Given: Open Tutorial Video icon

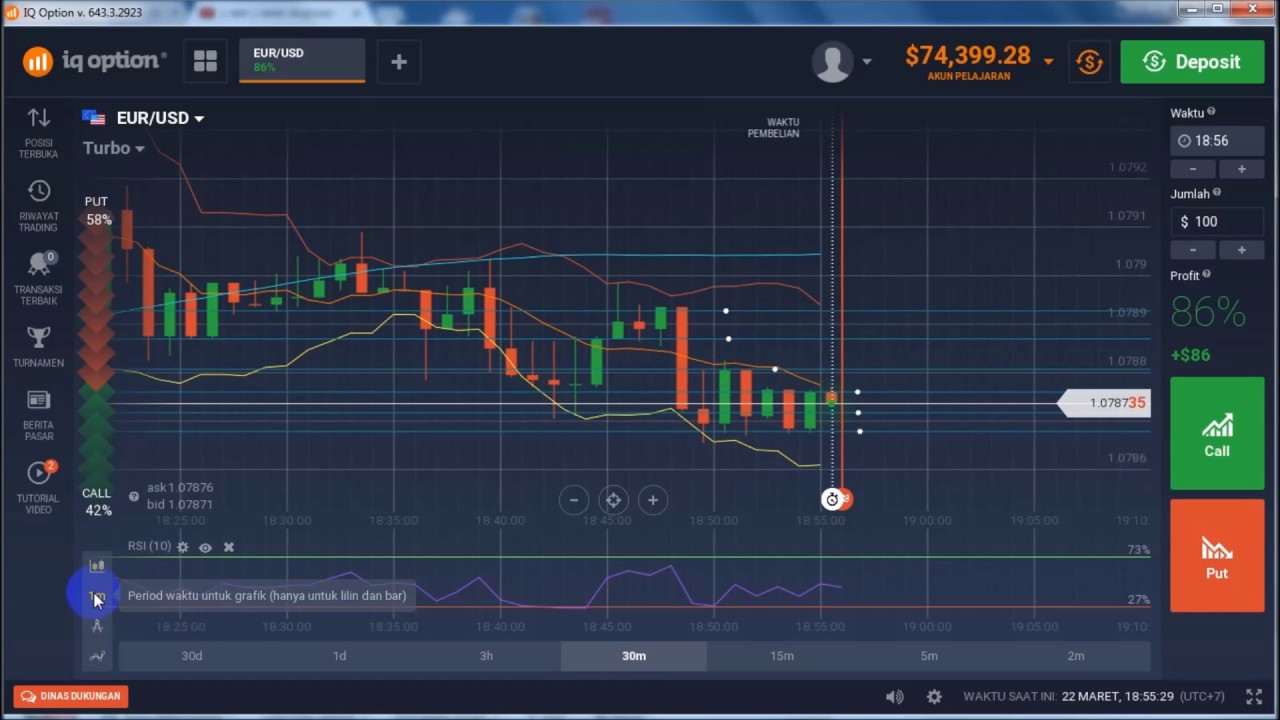Looking at the screenshot, I should (38, 487).
